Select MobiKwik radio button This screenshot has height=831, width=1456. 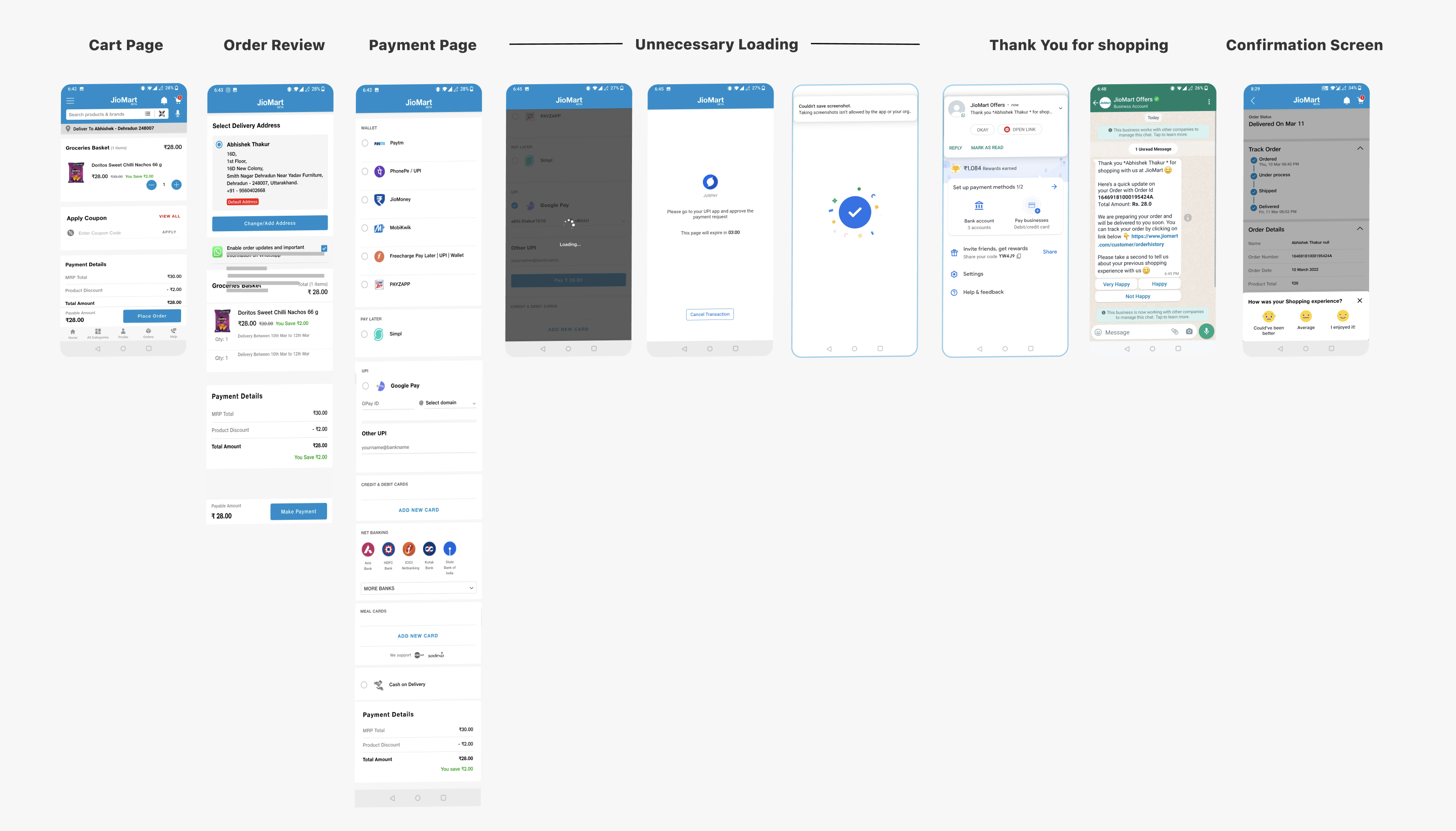(365, 228)
